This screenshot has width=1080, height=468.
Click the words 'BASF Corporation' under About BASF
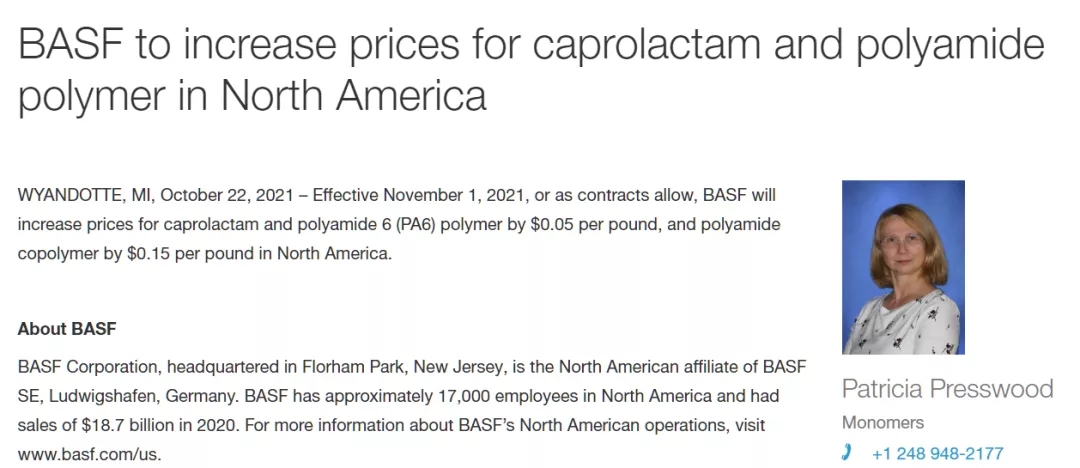pyautogui.click(x=89, y=366)
